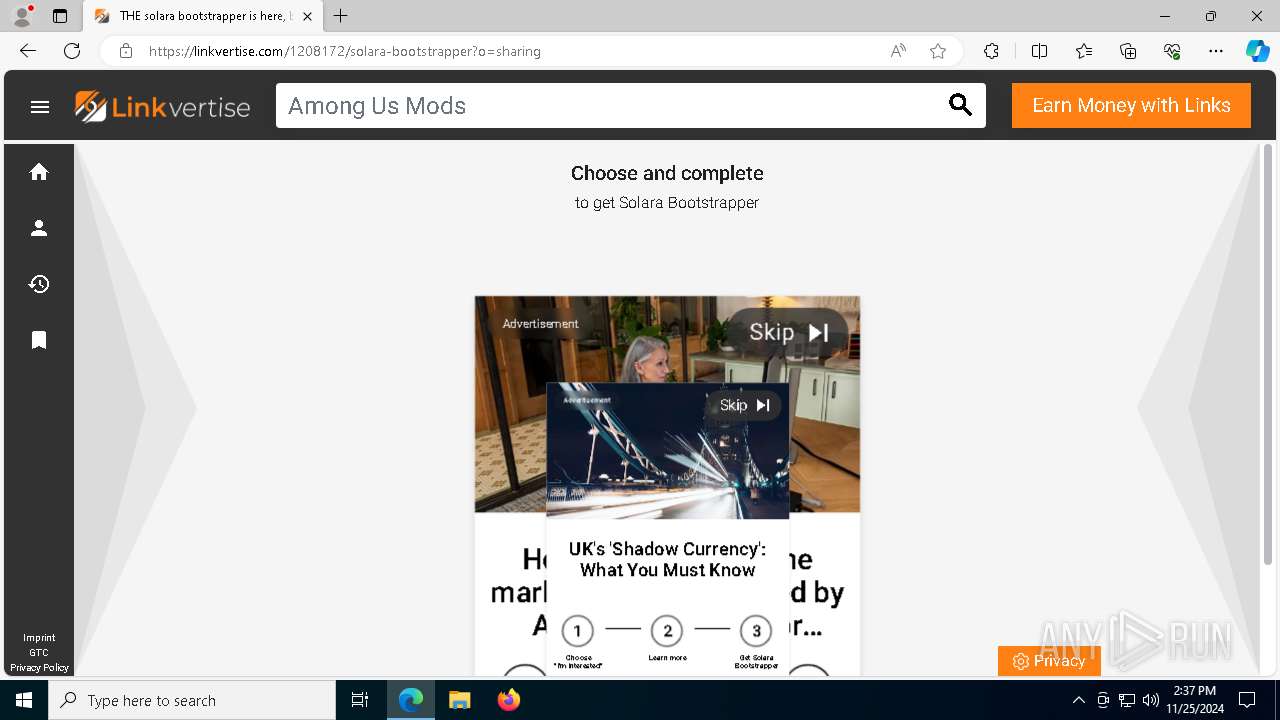The height and width of the screenshot is (720, 1280).
Task: Click the linkvertise.com address bar URL
Action: click(345, 51)
